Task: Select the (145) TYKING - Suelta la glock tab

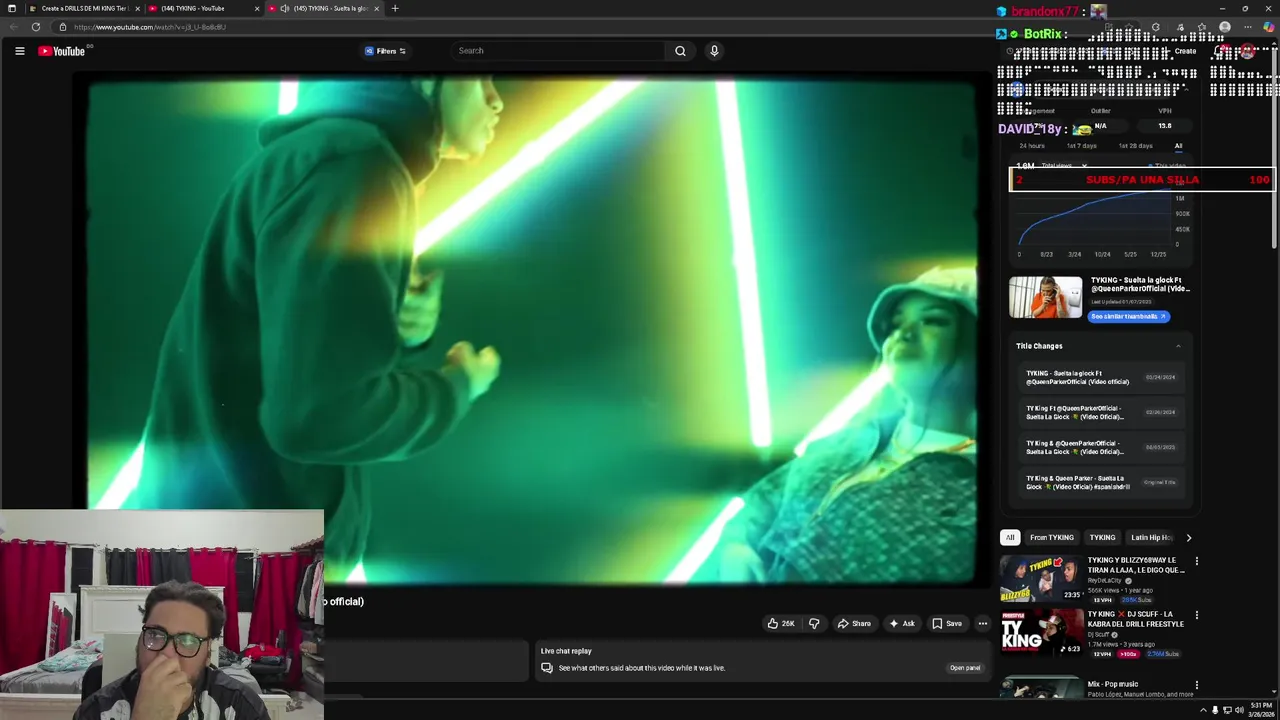Action: click(x=325, y=8)
